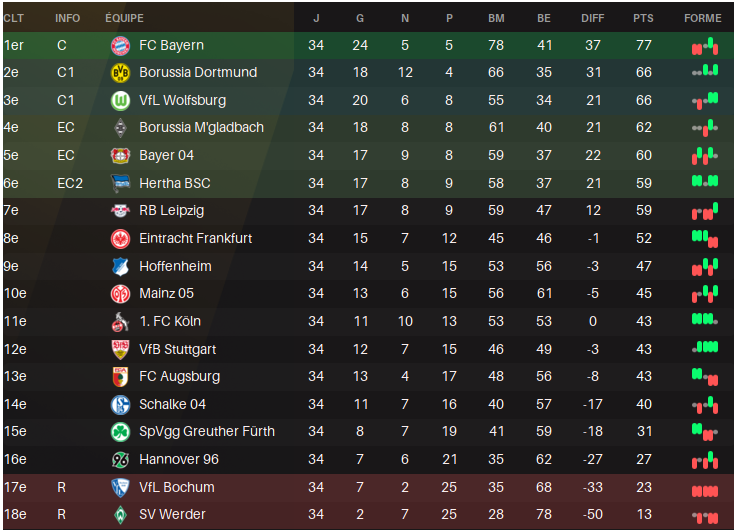The image size is (735, 532).
Task: Open the 1. FC Köln team link
Action: tap(170, 321)
